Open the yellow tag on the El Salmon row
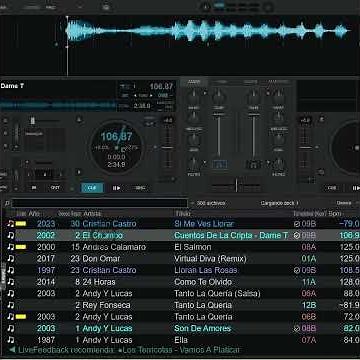This screenshot has width=360, height=360. 21,247
